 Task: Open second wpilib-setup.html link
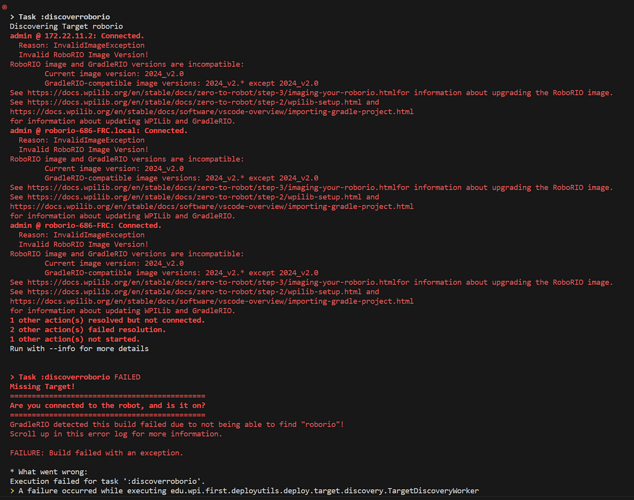click(x=194, y=197)
